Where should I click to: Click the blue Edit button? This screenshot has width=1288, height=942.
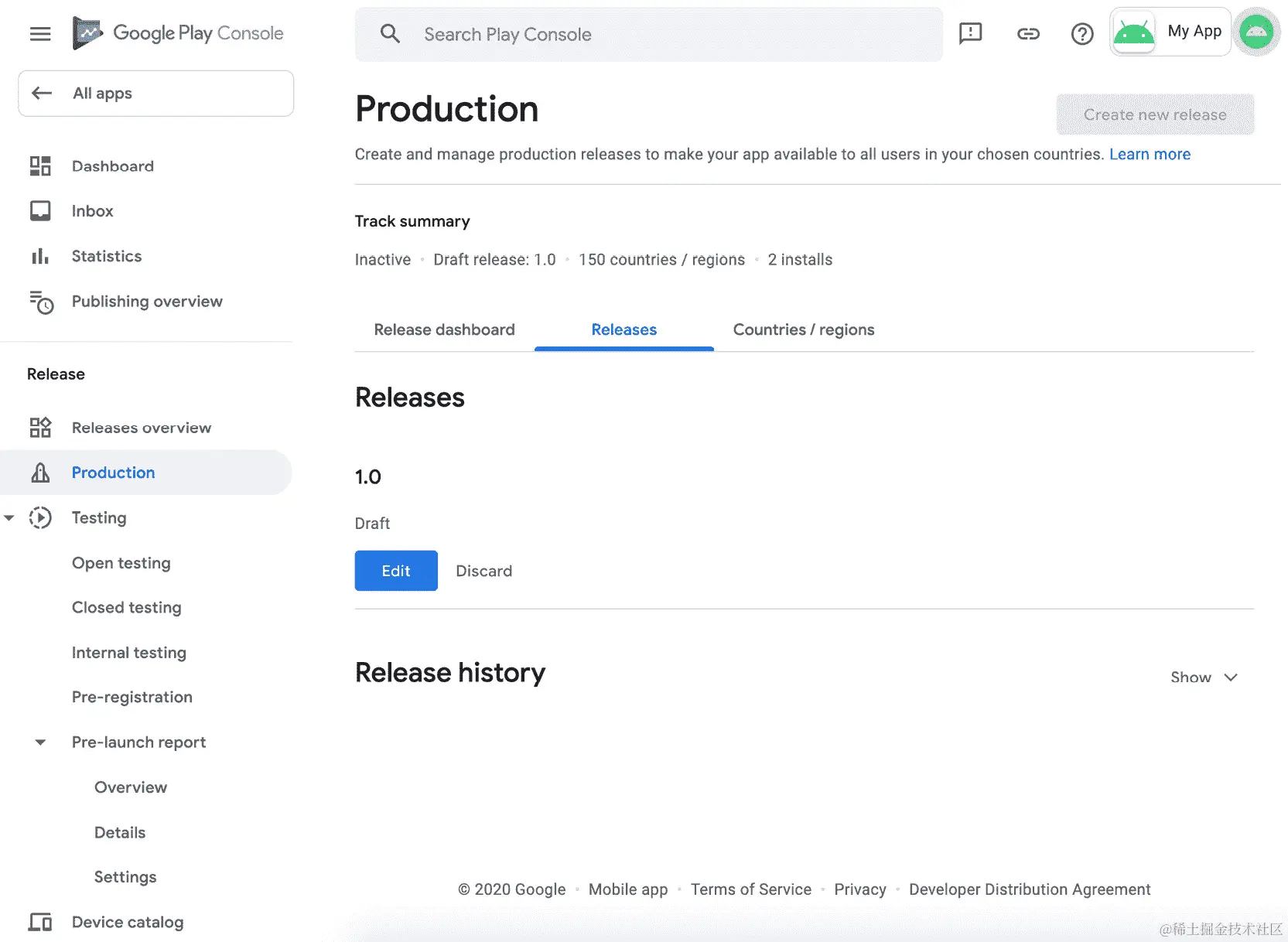[x=396, y=571]
